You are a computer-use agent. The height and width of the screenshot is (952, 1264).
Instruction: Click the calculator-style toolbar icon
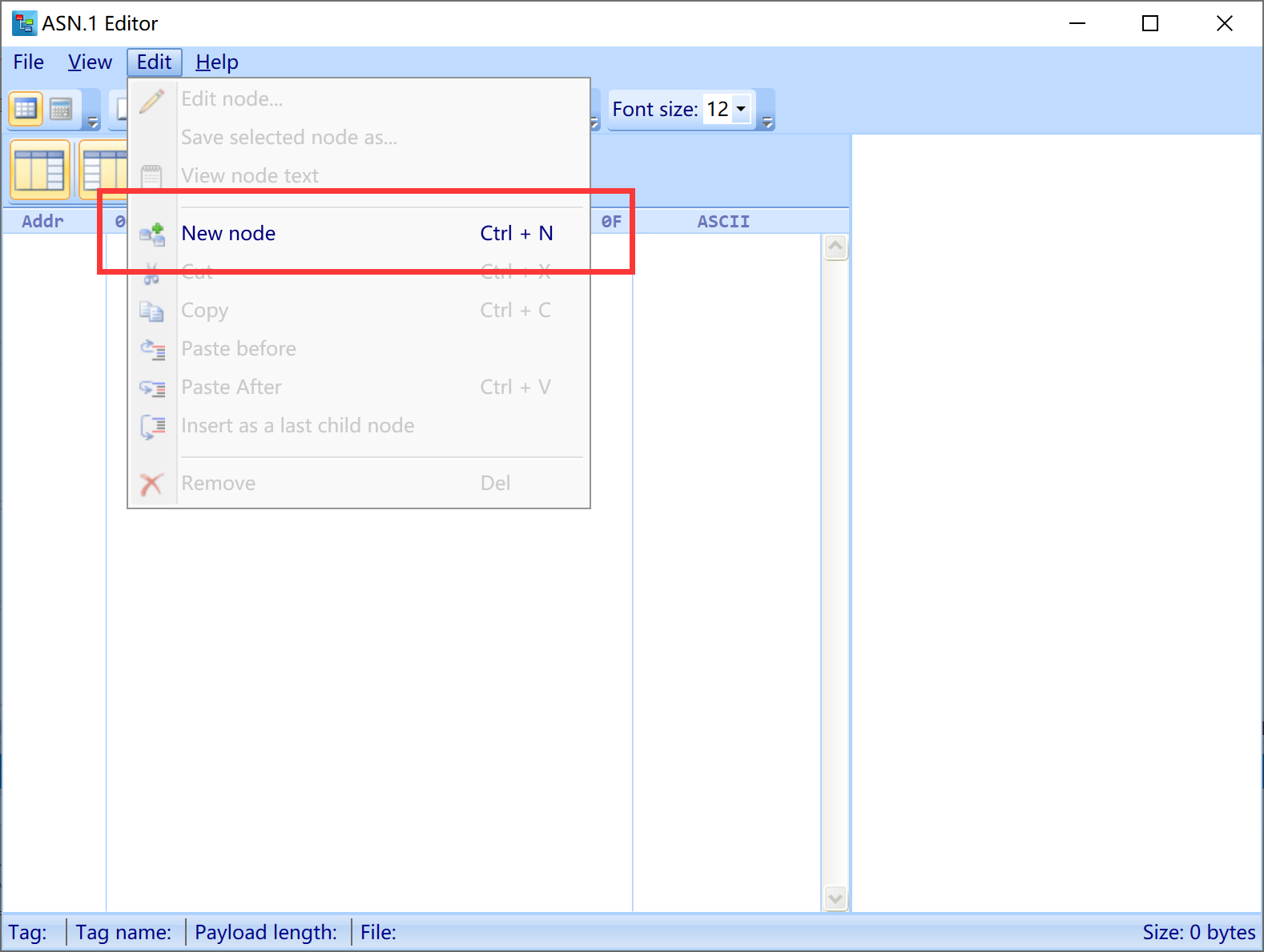(x=61, y=109)
